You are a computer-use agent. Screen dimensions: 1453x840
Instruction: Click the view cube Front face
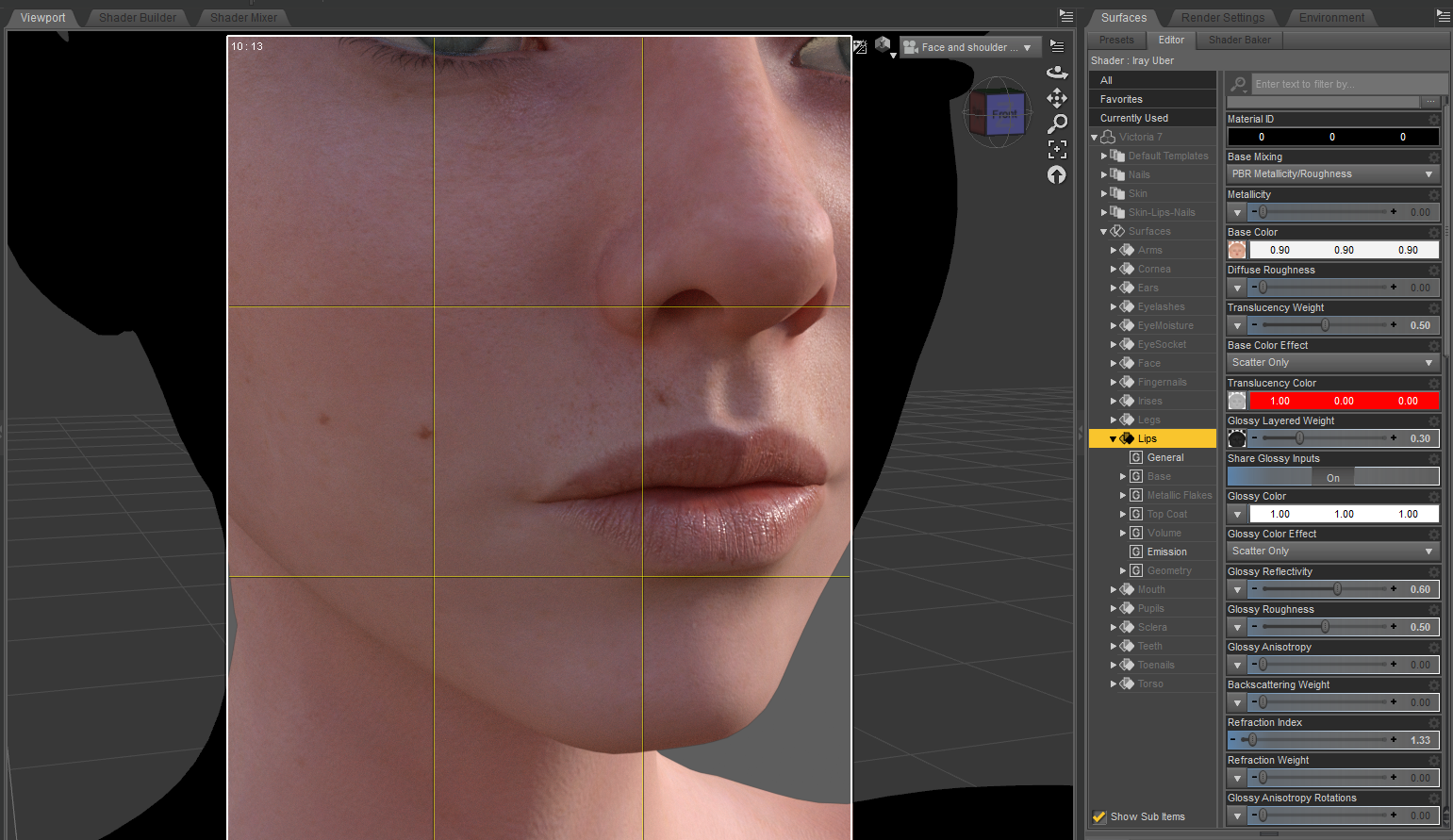(x=1004, y=114)
